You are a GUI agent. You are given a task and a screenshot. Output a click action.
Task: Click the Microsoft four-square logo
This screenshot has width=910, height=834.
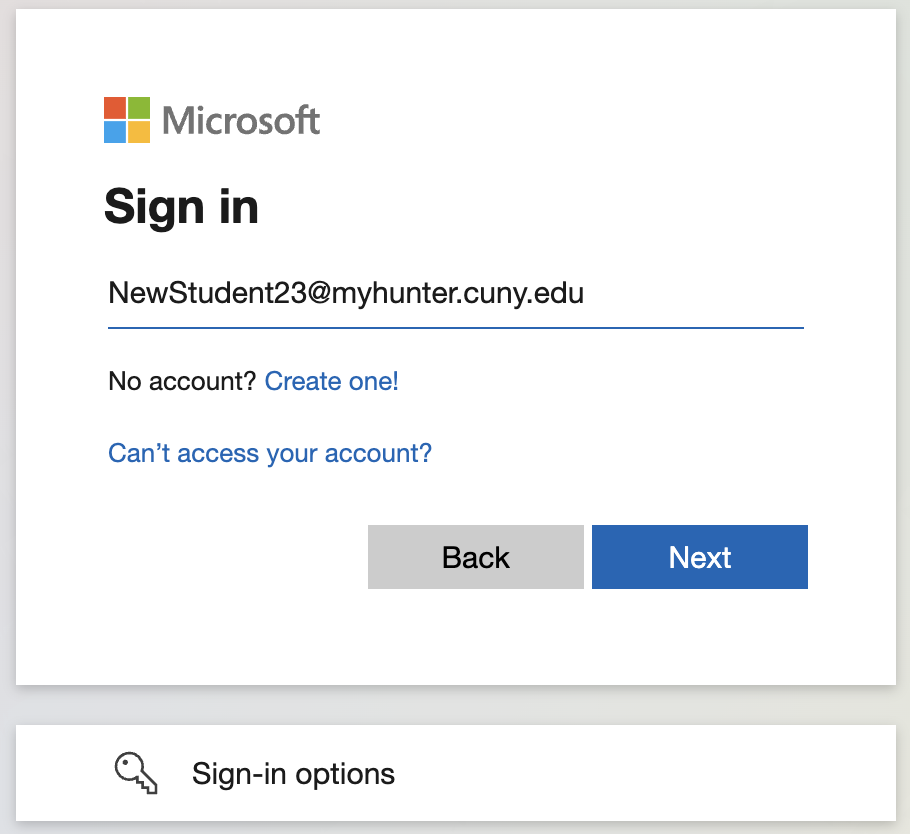[x=127, y=120]
